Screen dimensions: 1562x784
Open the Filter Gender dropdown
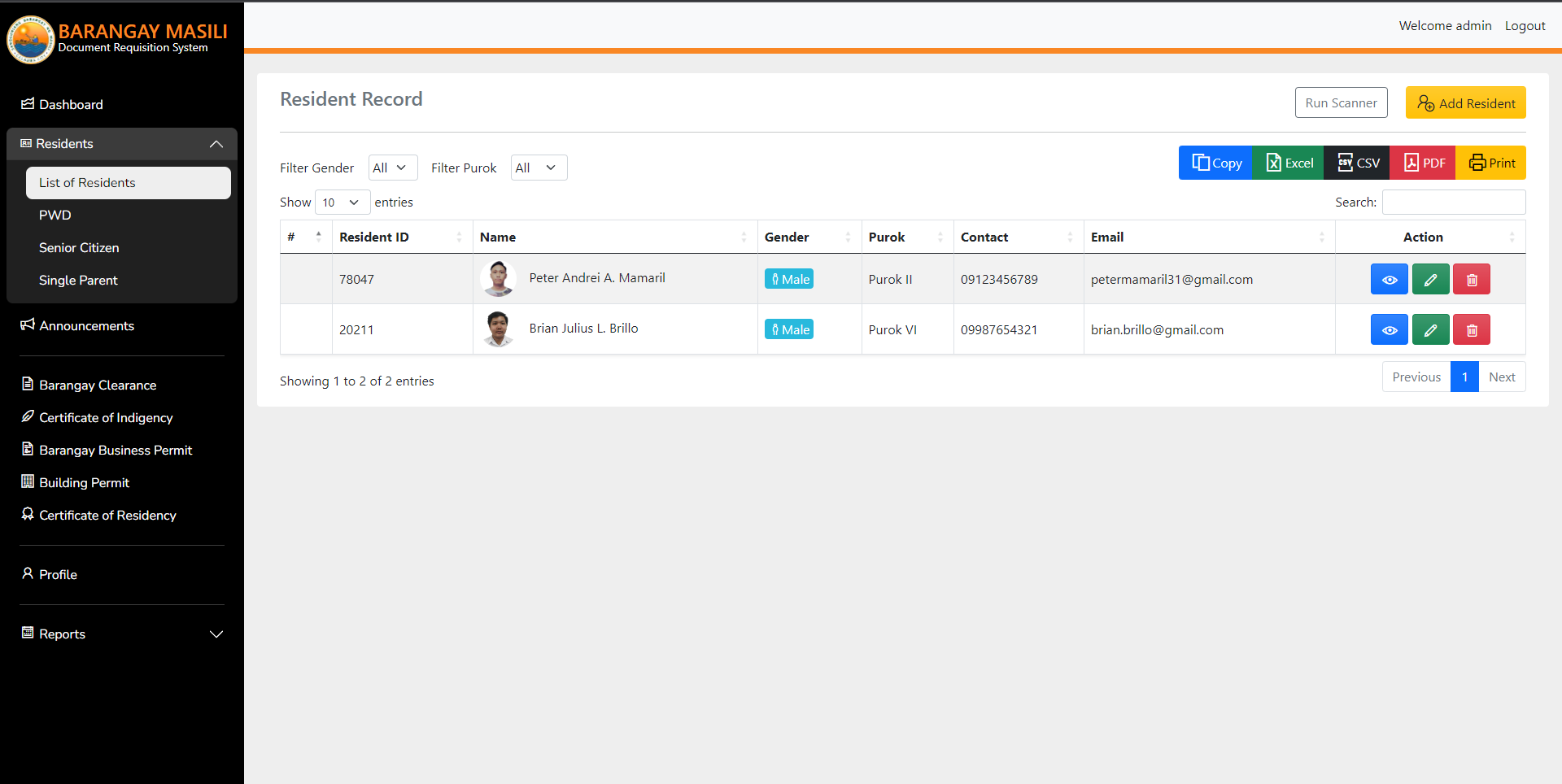(392, 168)
